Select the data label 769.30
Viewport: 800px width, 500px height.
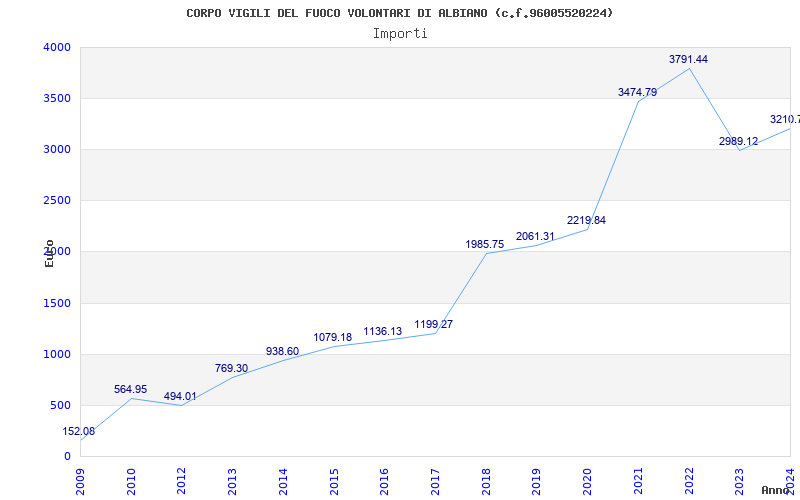231,368
